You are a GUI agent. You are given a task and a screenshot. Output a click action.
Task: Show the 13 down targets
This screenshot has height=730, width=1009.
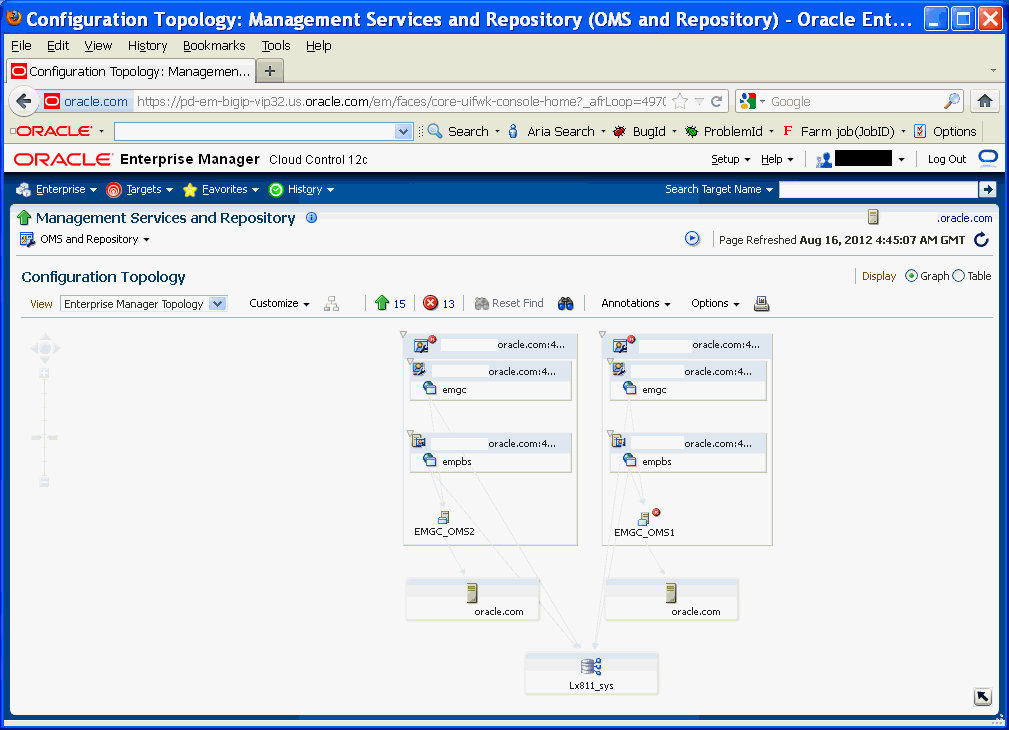[x=439, y=303]
